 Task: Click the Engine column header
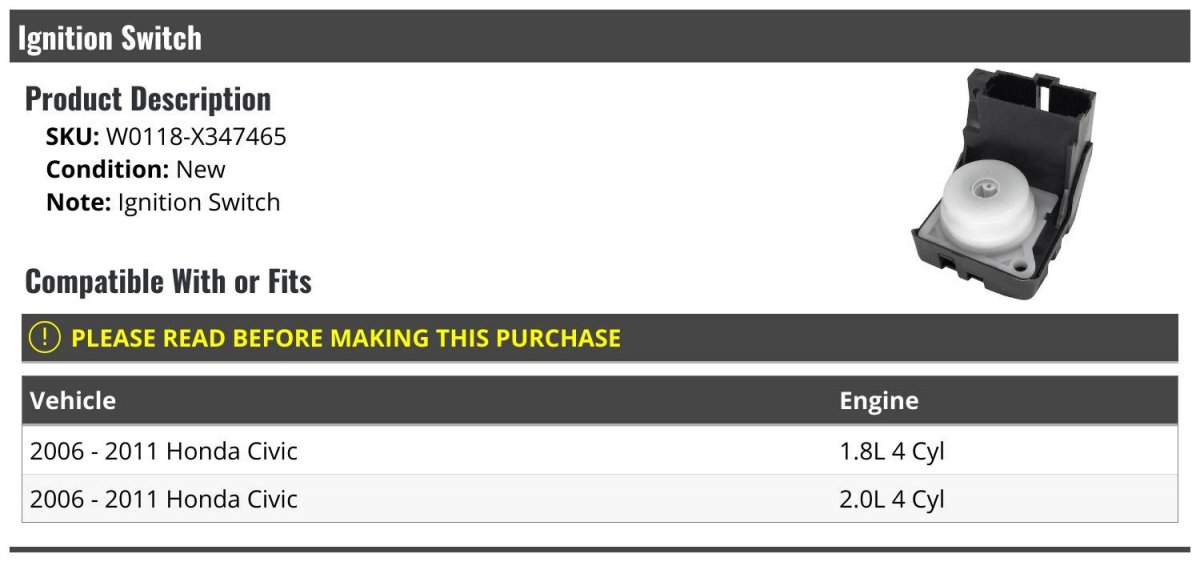[879, 401]
